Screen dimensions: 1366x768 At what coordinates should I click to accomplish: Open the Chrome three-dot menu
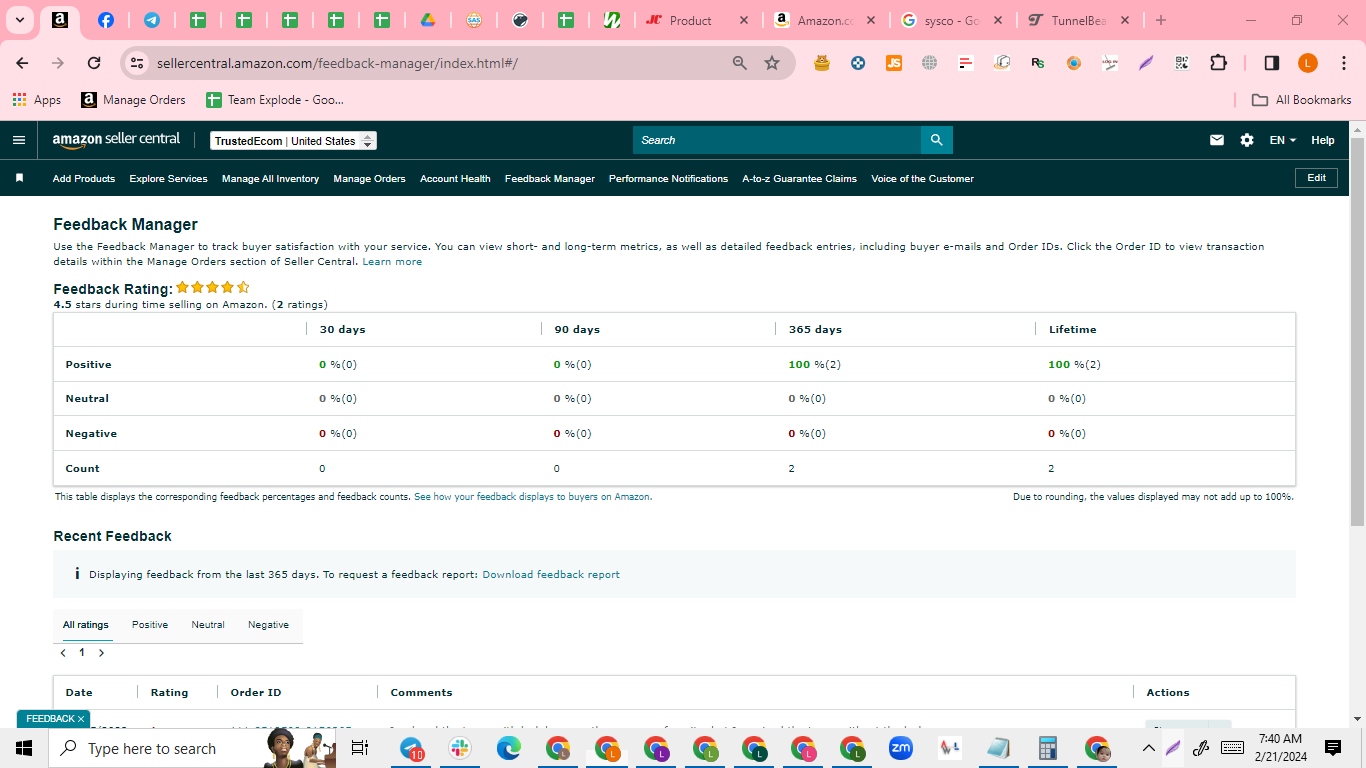pyautogui.click(x=1343, y=63)
